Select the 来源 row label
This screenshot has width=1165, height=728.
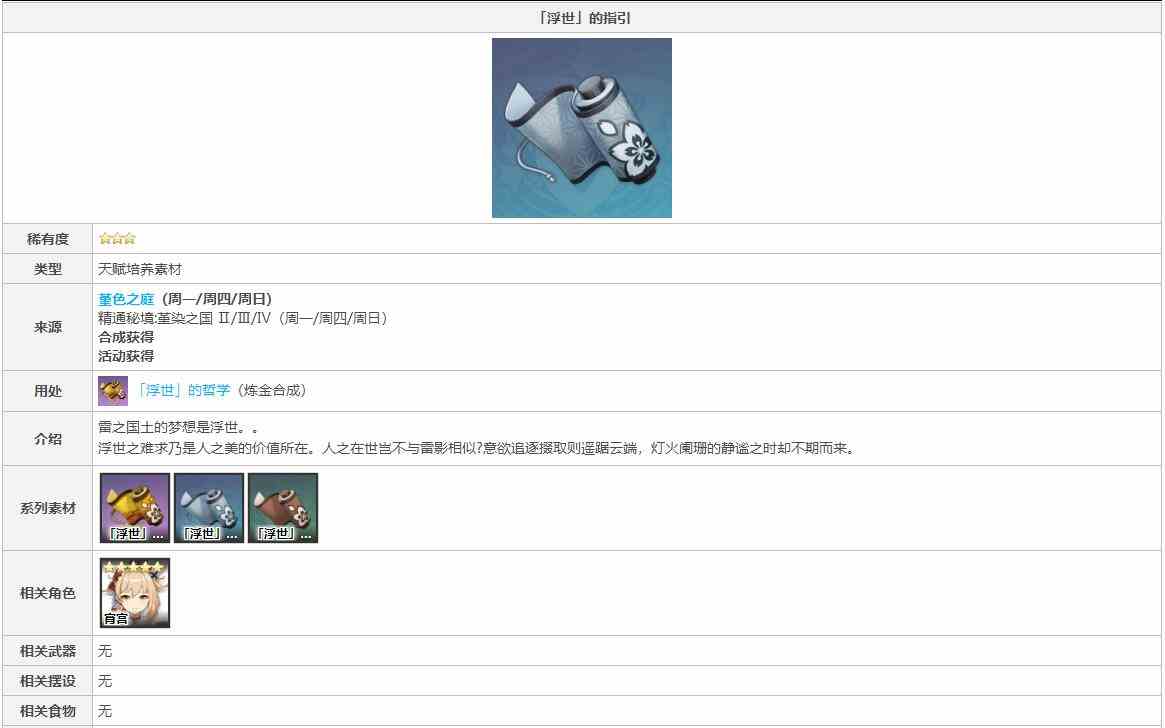tap(48, 327)
